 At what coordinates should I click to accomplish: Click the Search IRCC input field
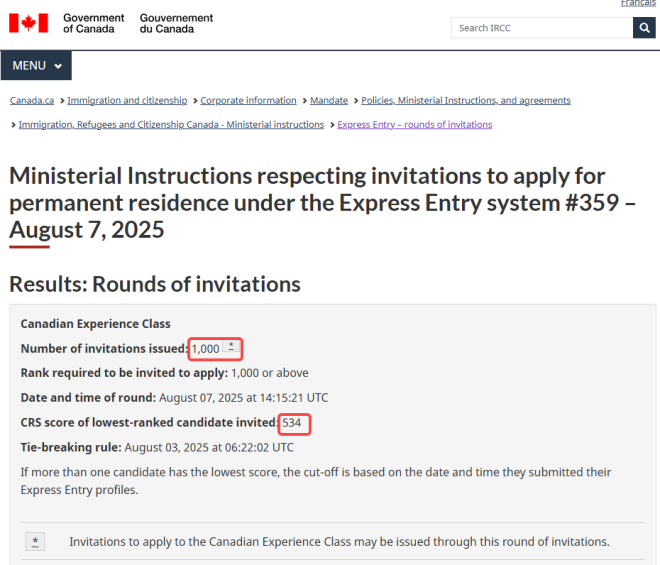tap(541, 28)
